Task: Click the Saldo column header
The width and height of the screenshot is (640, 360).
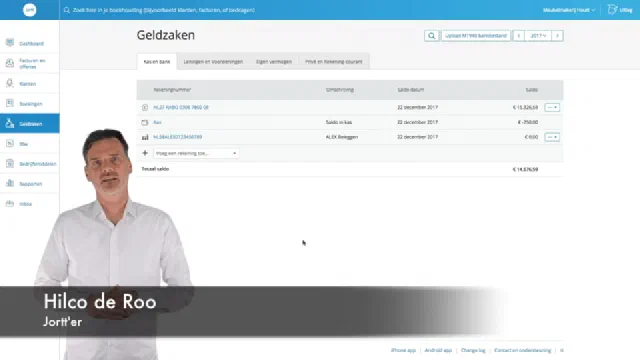Action: [531, 90]
